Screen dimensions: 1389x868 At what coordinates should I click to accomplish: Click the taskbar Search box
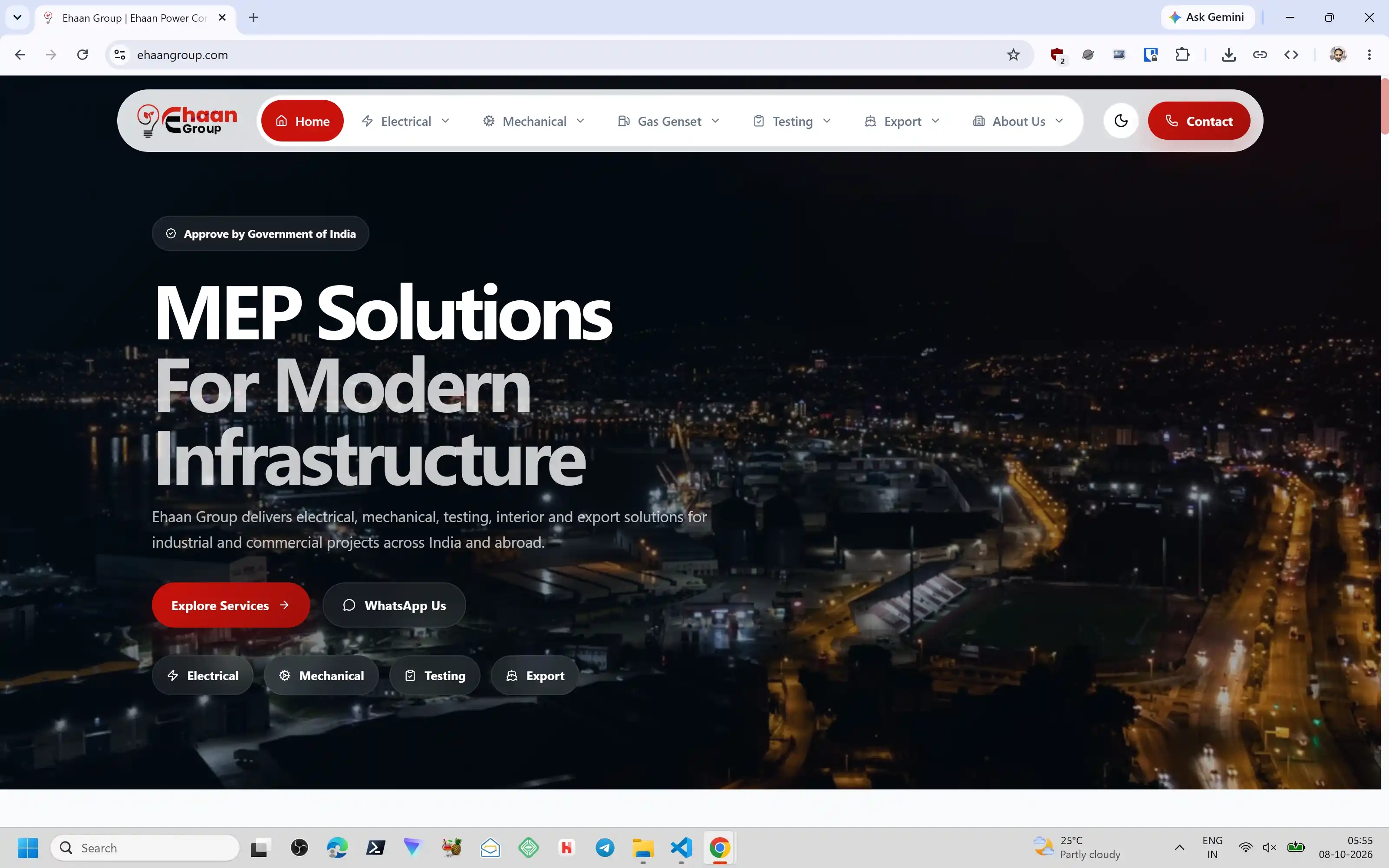click(145, 847)
